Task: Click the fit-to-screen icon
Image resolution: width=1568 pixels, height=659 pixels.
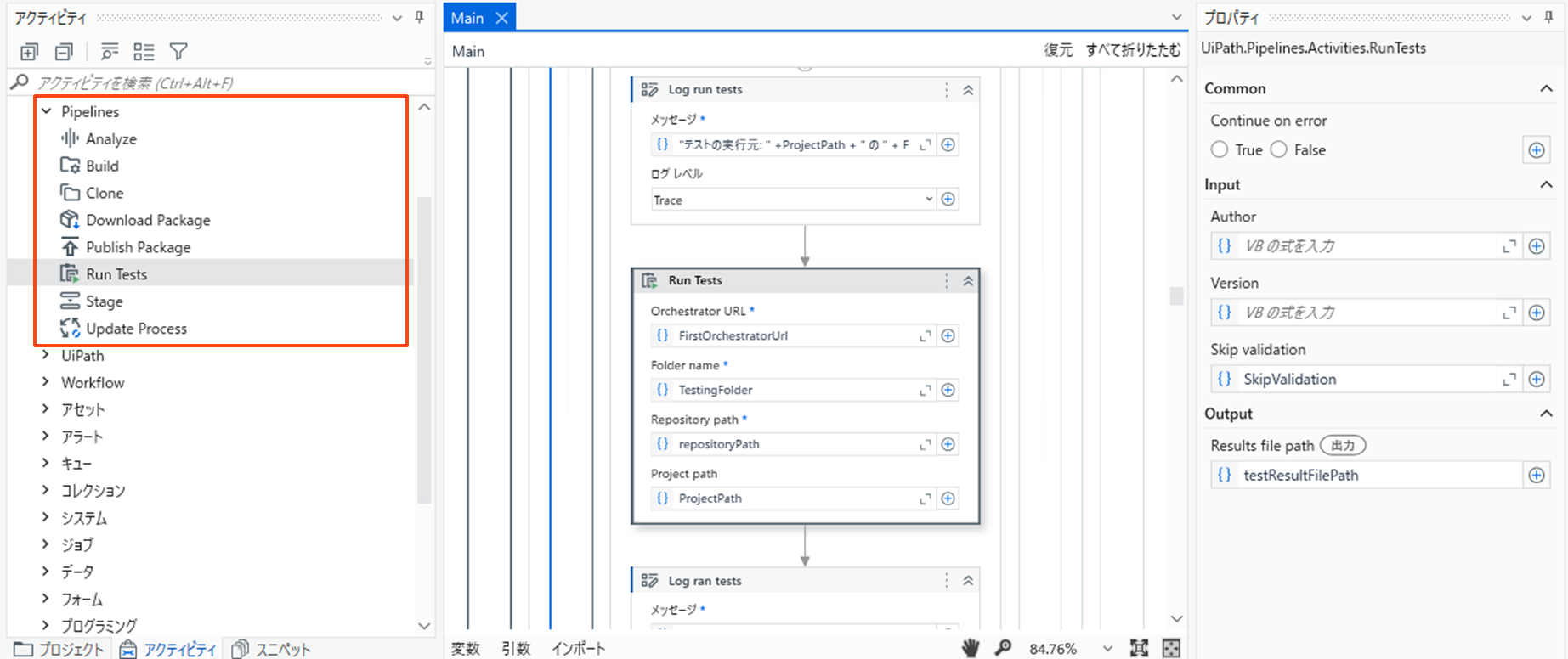Action: pos(1140,648)
